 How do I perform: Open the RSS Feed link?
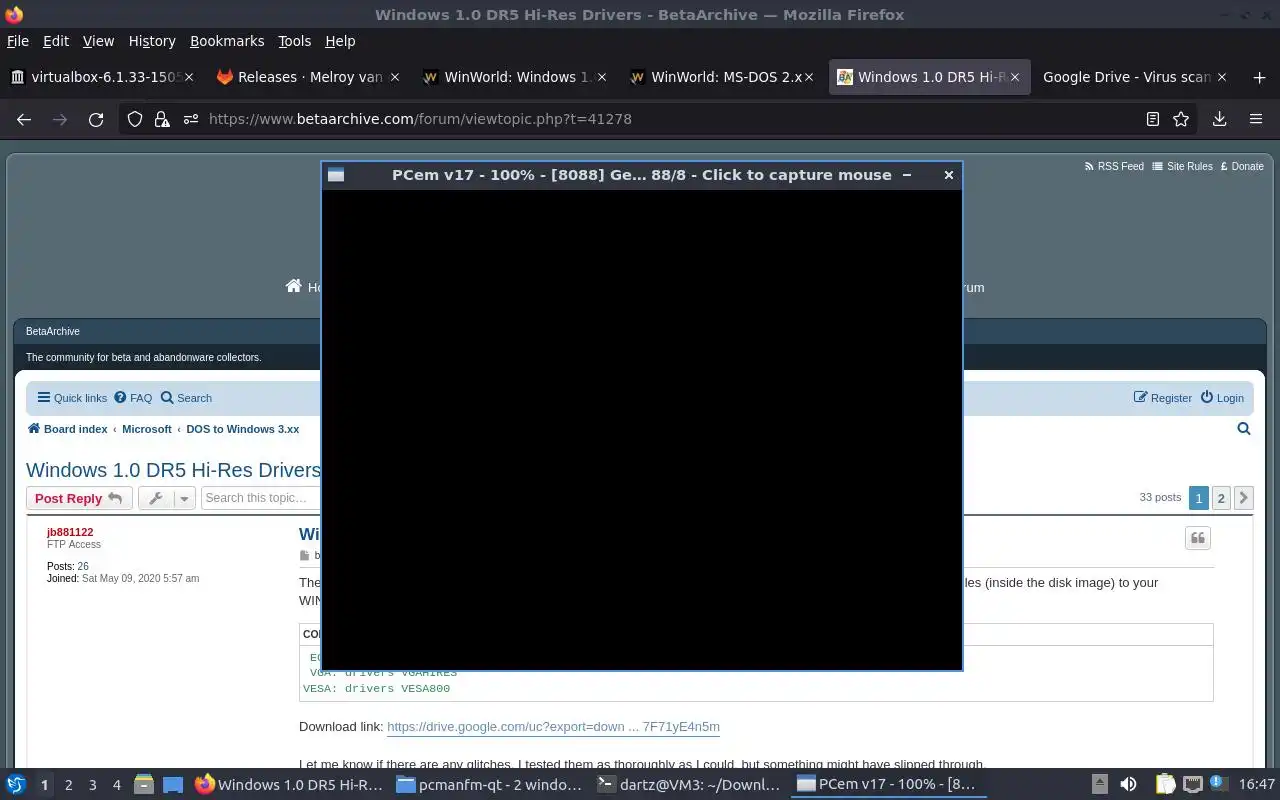(1114, 166)
